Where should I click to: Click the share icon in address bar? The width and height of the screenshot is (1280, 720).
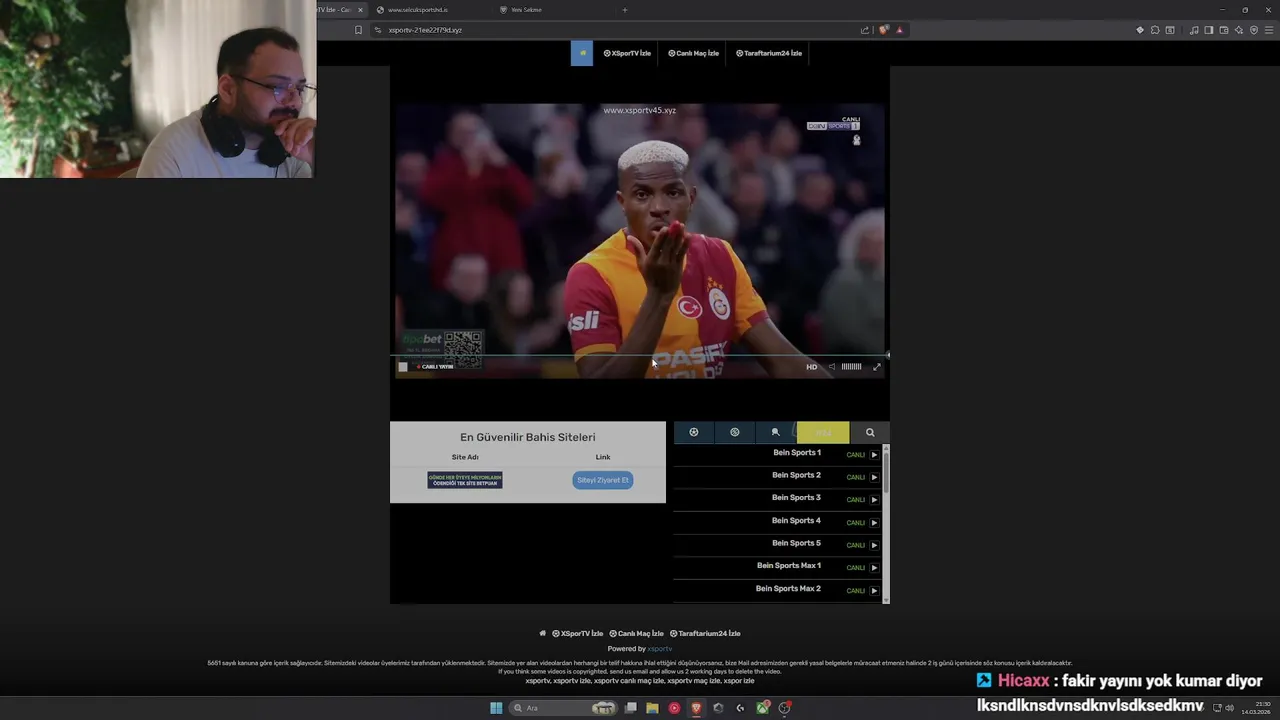(865, 30)
